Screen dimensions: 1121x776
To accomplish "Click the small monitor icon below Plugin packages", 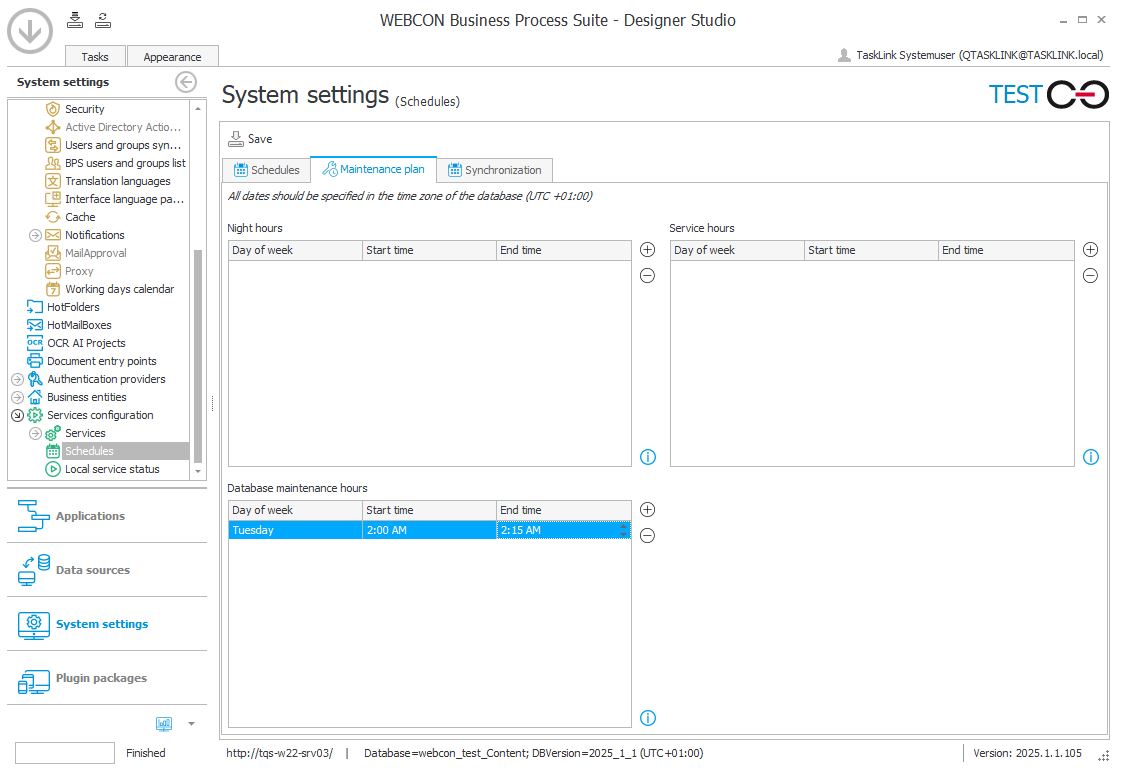I will (164, 724).
